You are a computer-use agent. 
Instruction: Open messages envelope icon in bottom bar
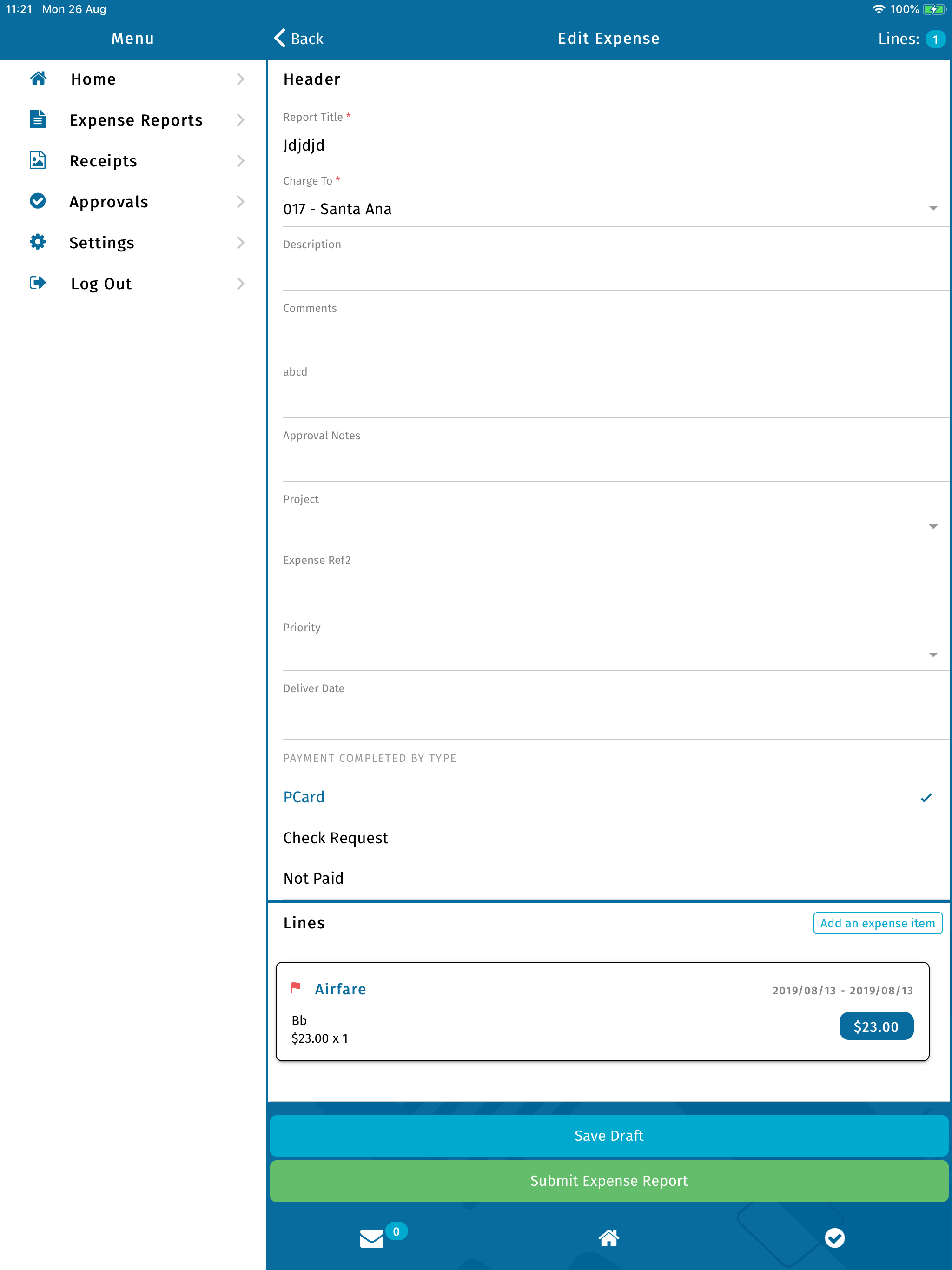click(x=371, y=1238)
